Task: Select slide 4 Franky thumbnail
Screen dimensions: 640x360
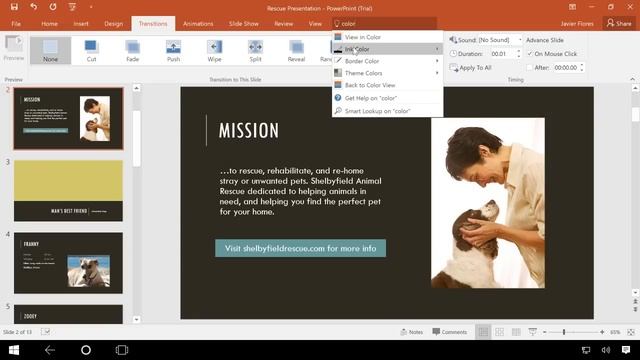Action: tap(68, 263)
